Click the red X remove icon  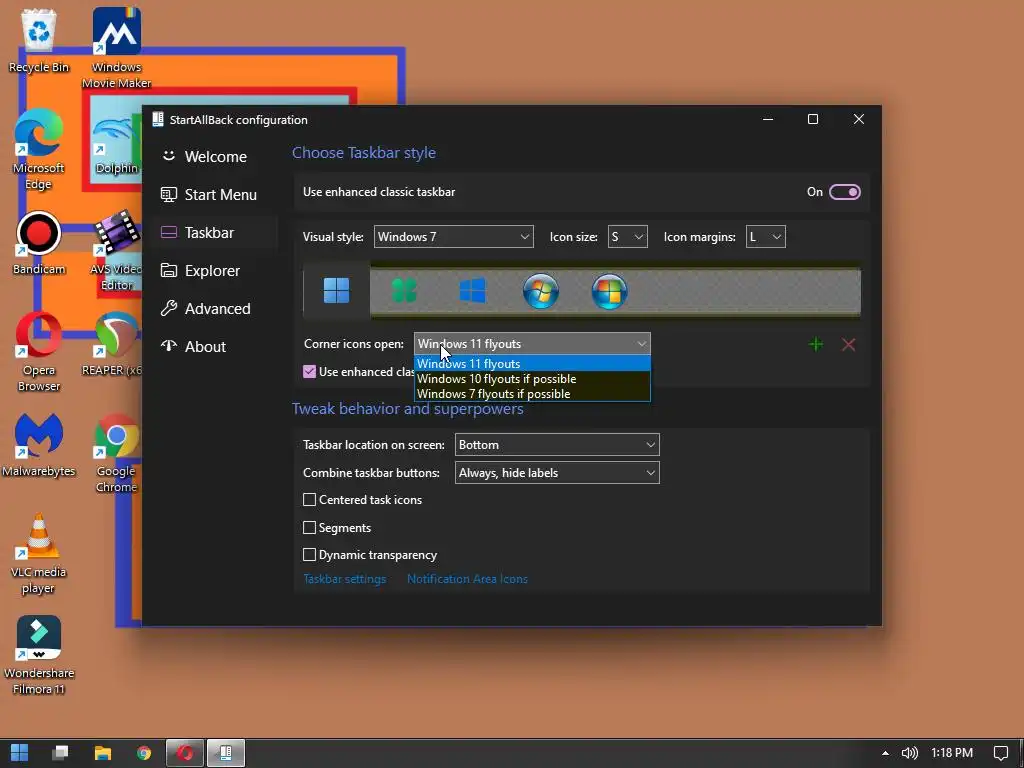tap(848, 344)
